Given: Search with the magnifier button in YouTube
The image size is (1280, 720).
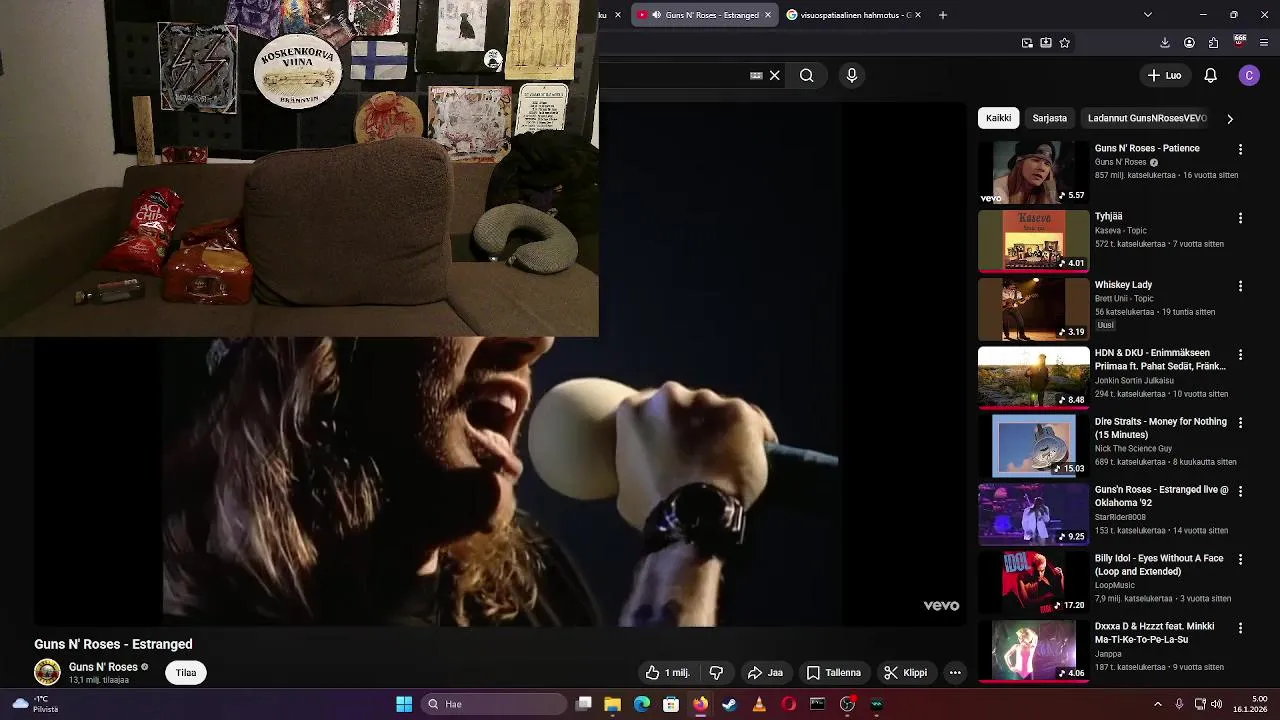Looking at the screenshot, I should click(x=806, y=75).
